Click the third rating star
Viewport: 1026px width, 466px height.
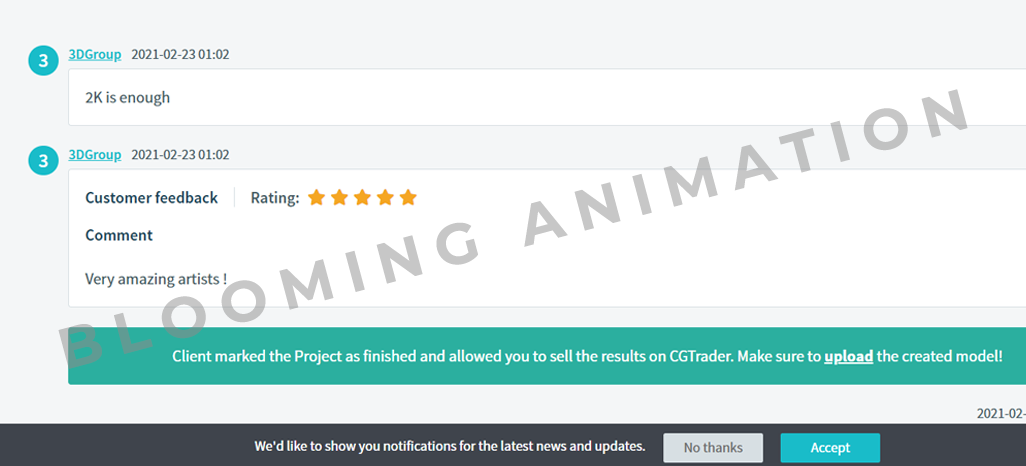362,197
